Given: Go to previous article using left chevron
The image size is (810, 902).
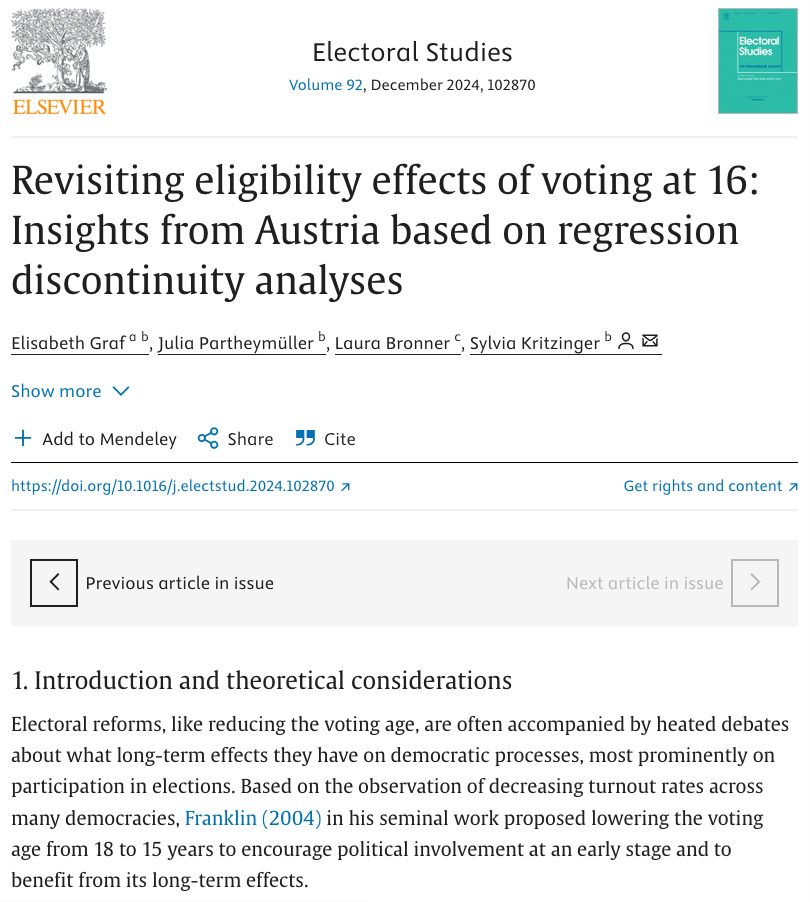Looking at the screenshot, I should click(x=55, y=583).
